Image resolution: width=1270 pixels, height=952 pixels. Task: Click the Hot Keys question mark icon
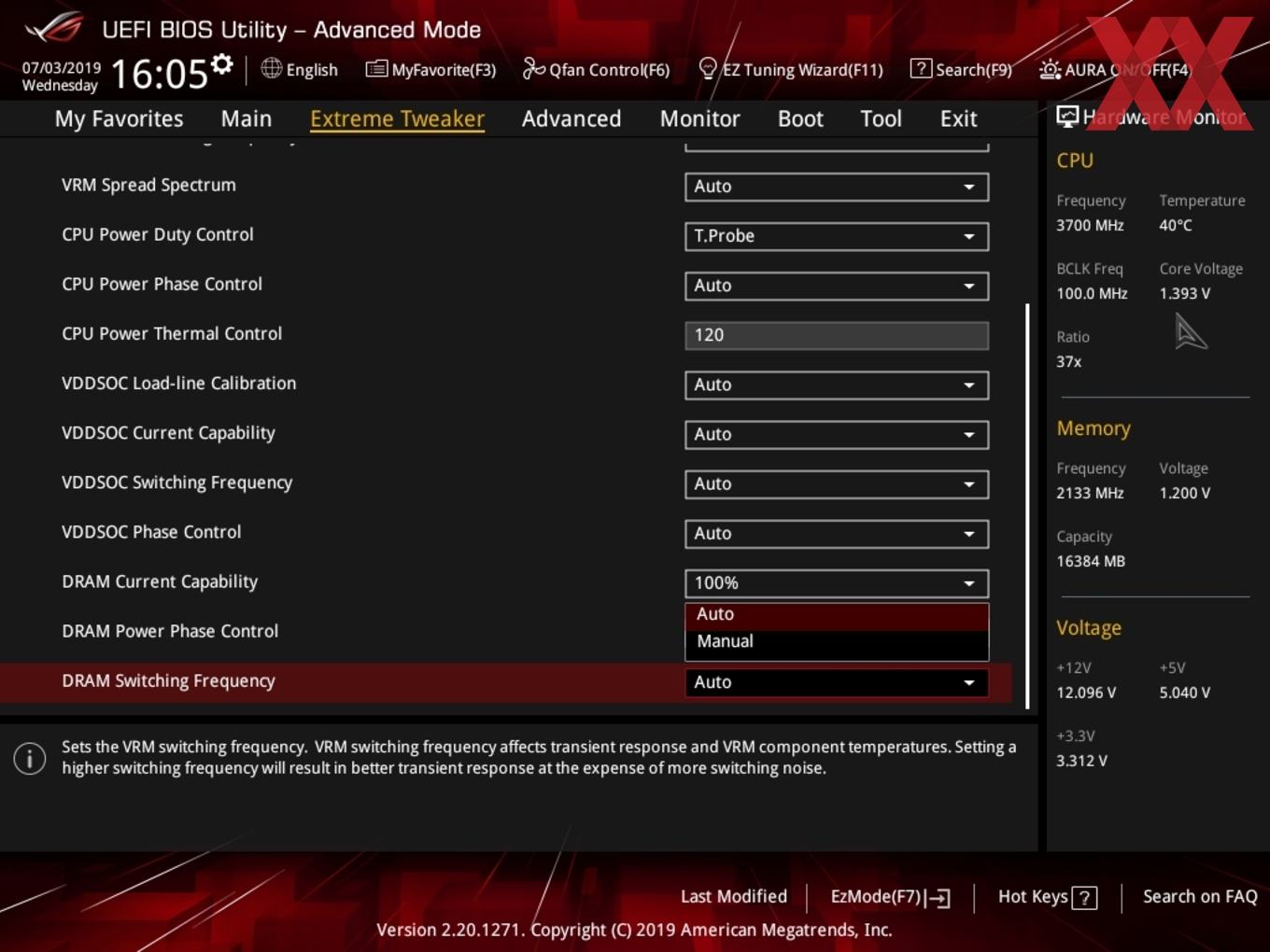pos(1084,898)
